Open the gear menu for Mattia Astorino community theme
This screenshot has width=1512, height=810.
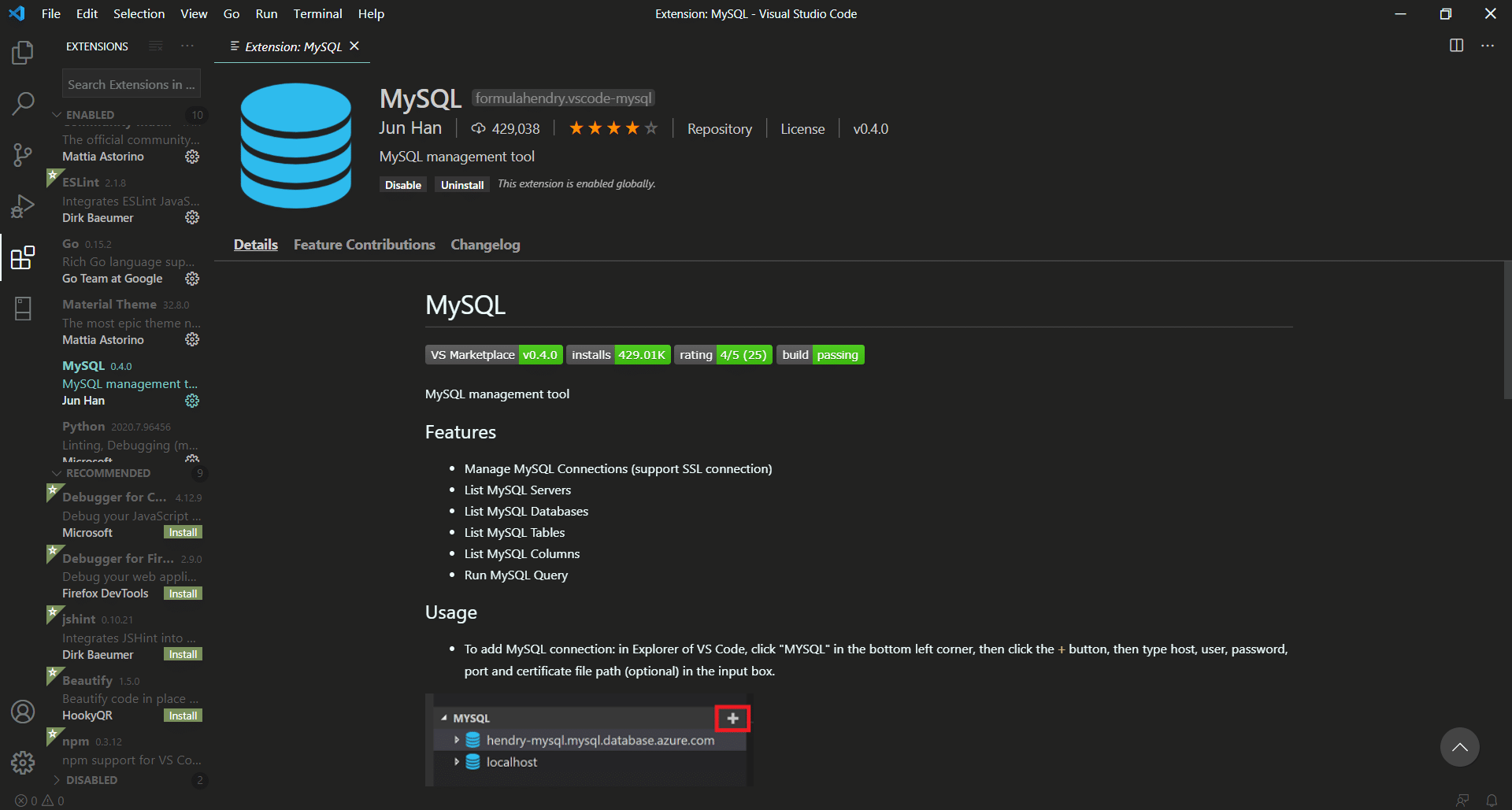(192, 157)
